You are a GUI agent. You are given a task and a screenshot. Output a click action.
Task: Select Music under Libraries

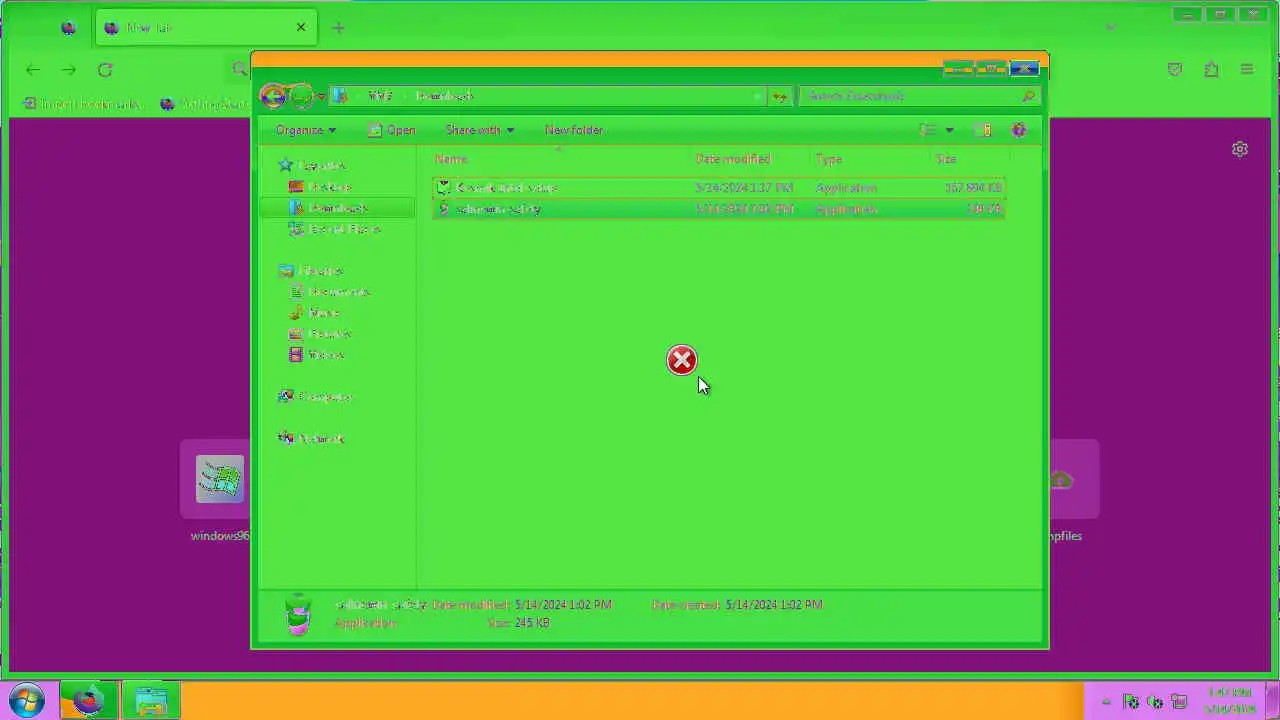click(x=323, y=313)
